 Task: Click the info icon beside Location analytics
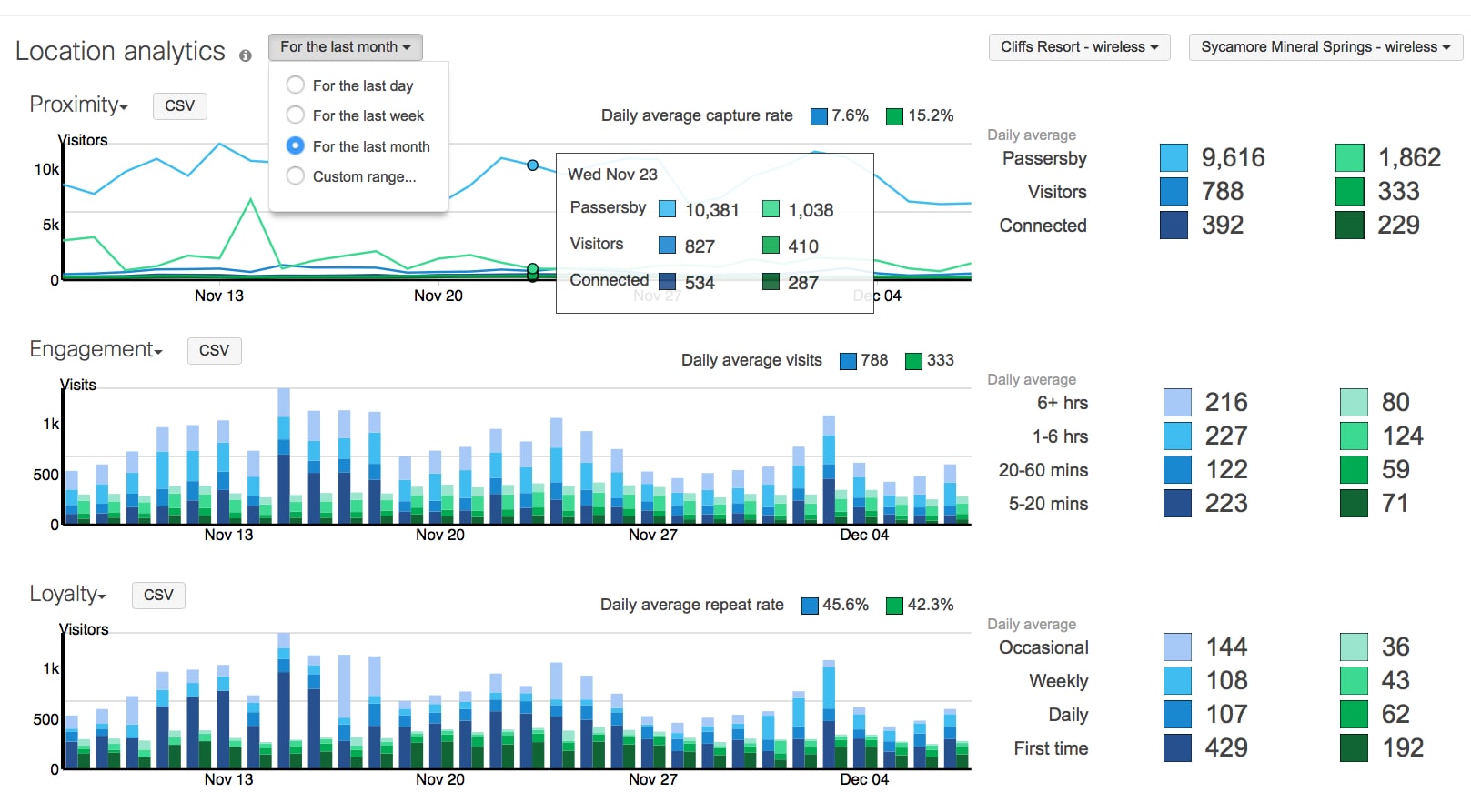click(x=245, y=55)
